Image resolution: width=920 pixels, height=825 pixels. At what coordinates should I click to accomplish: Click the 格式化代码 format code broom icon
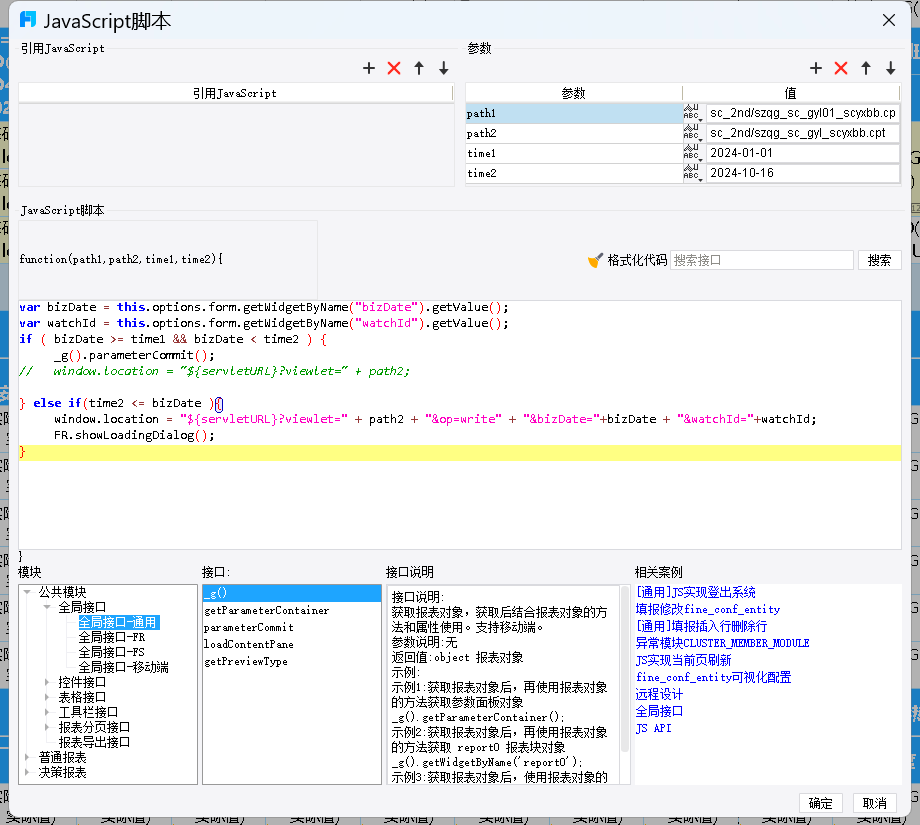pyautogui.click(x=595, y=260)
